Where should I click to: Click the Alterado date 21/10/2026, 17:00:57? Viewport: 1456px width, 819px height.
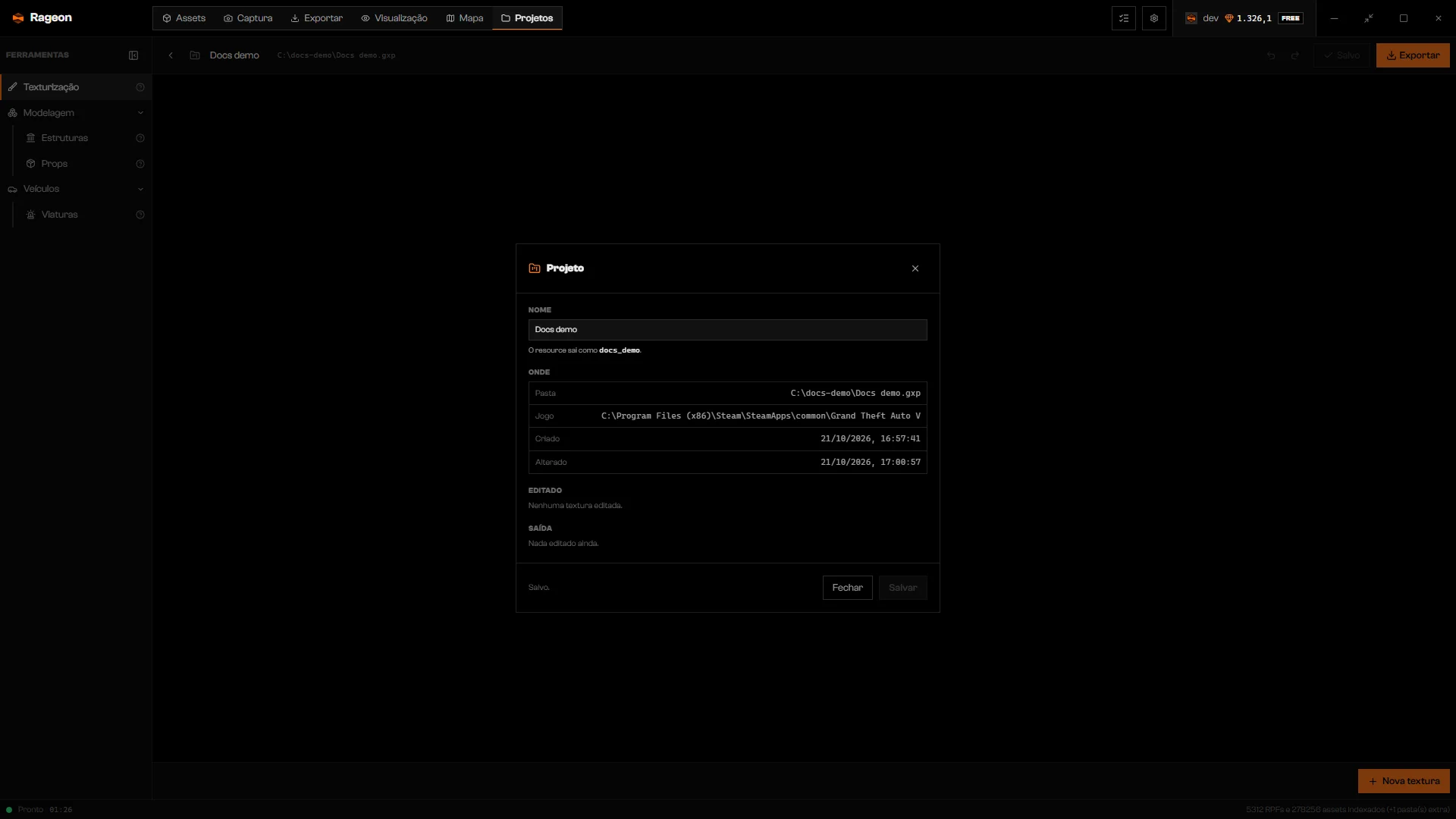tap(871, 463)
